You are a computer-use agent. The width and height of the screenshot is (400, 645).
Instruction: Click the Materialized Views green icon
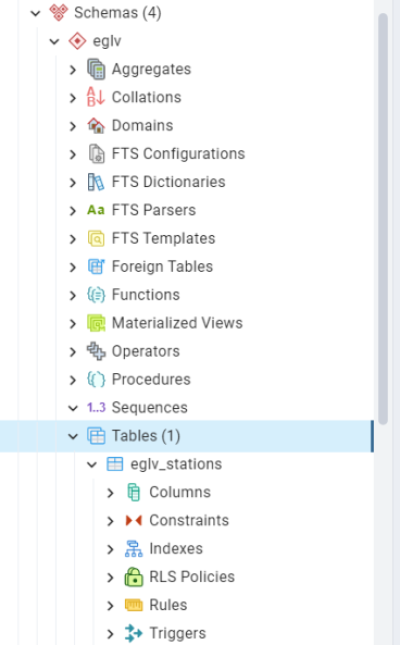96,323
